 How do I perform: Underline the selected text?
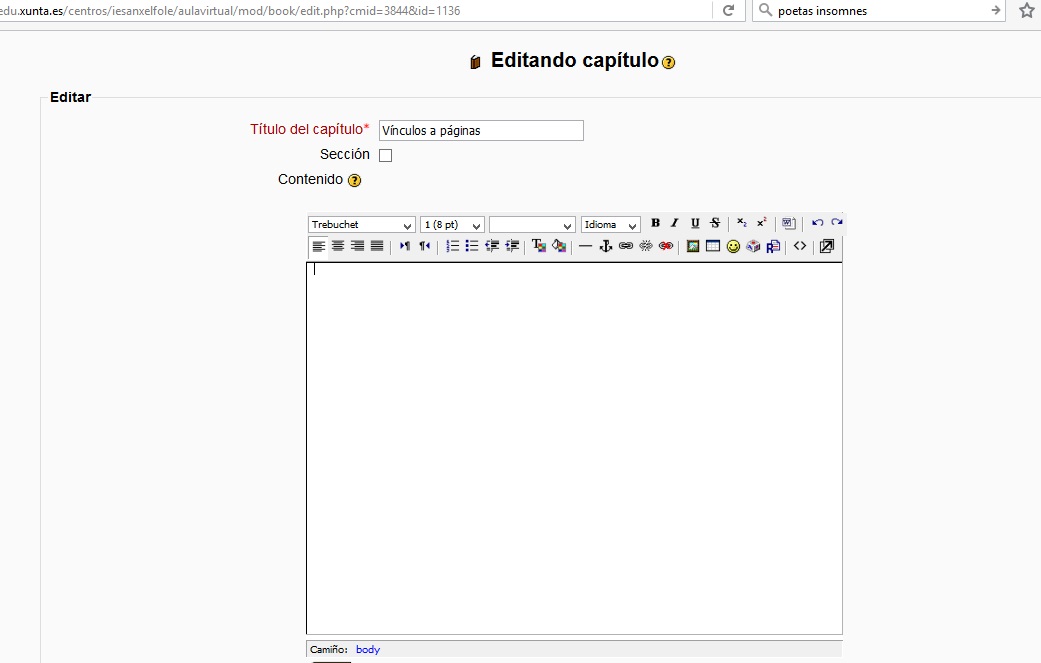(694, 223)
